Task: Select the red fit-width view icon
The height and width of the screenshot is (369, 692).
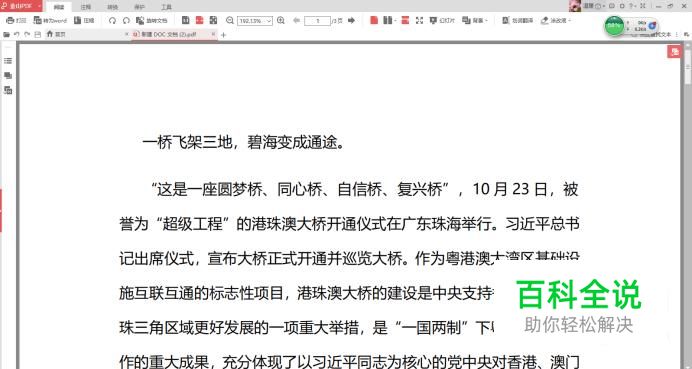Action: pos(199,20)
